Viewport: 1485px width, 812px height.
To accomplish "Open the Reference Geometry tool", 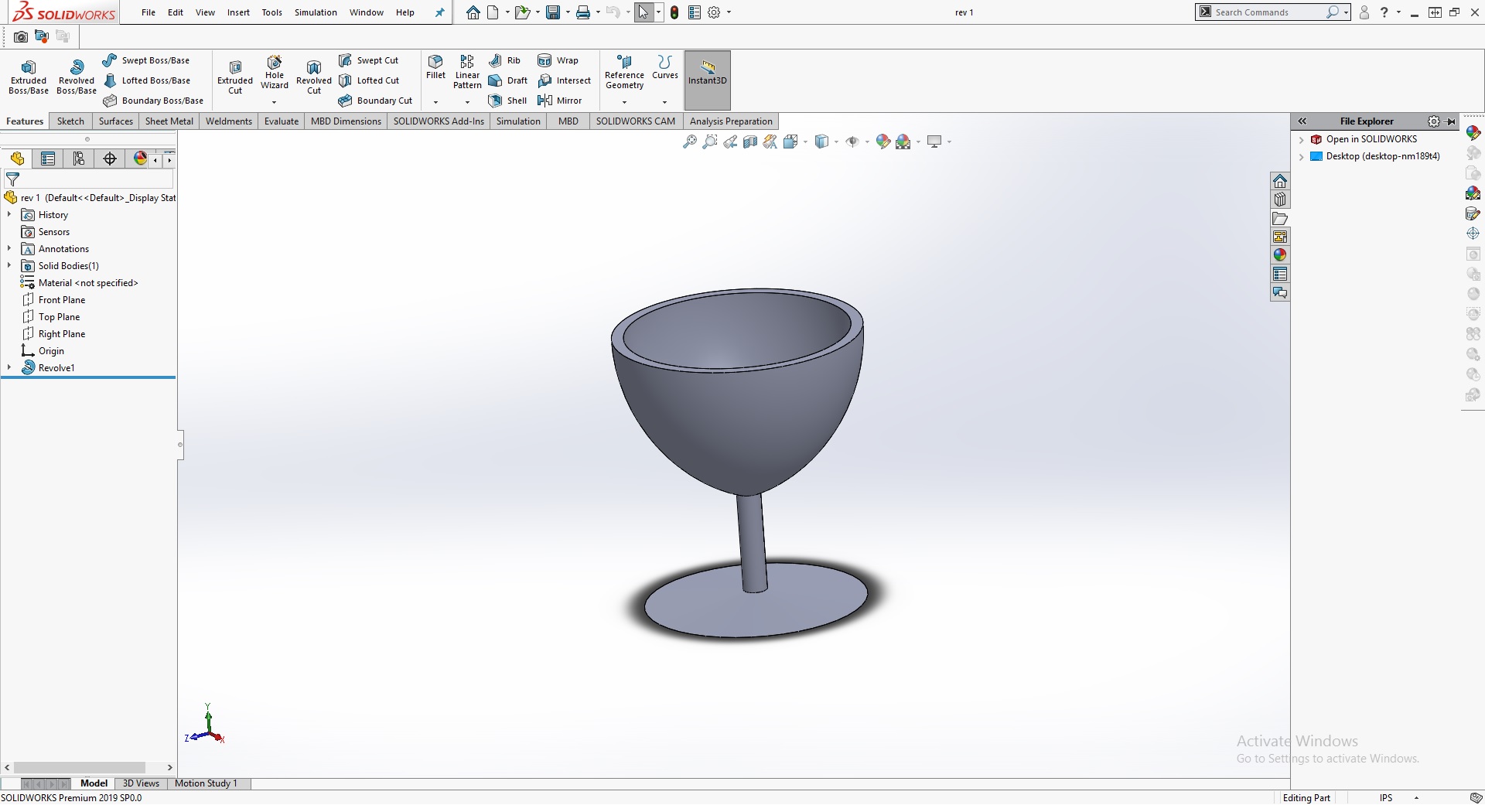I will tap(624, 72).
